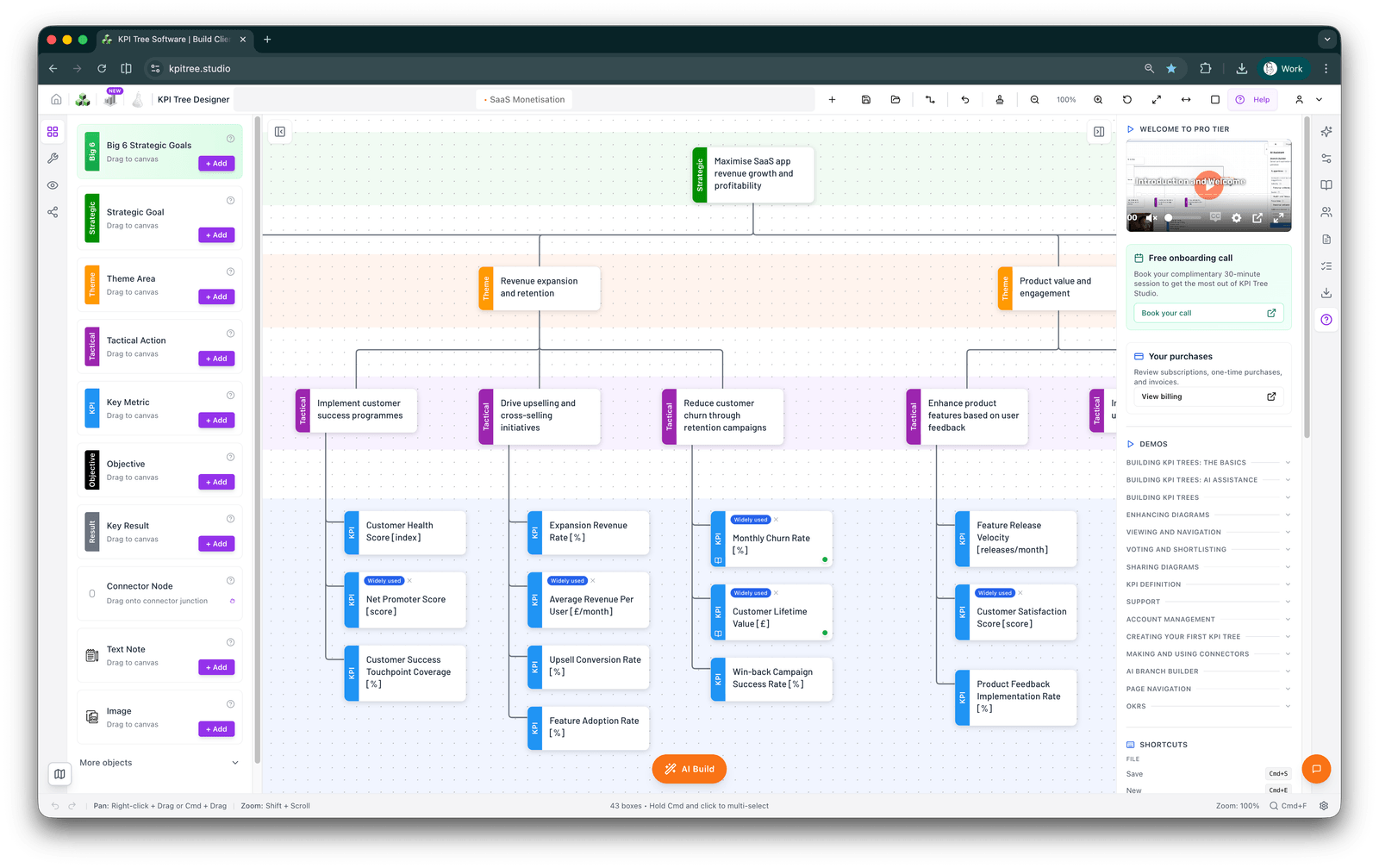The height and width of the screenshot is (868, 1379).
Task: Add a Big 6 Strategic Goals object
Action: (x=216, y=164)
